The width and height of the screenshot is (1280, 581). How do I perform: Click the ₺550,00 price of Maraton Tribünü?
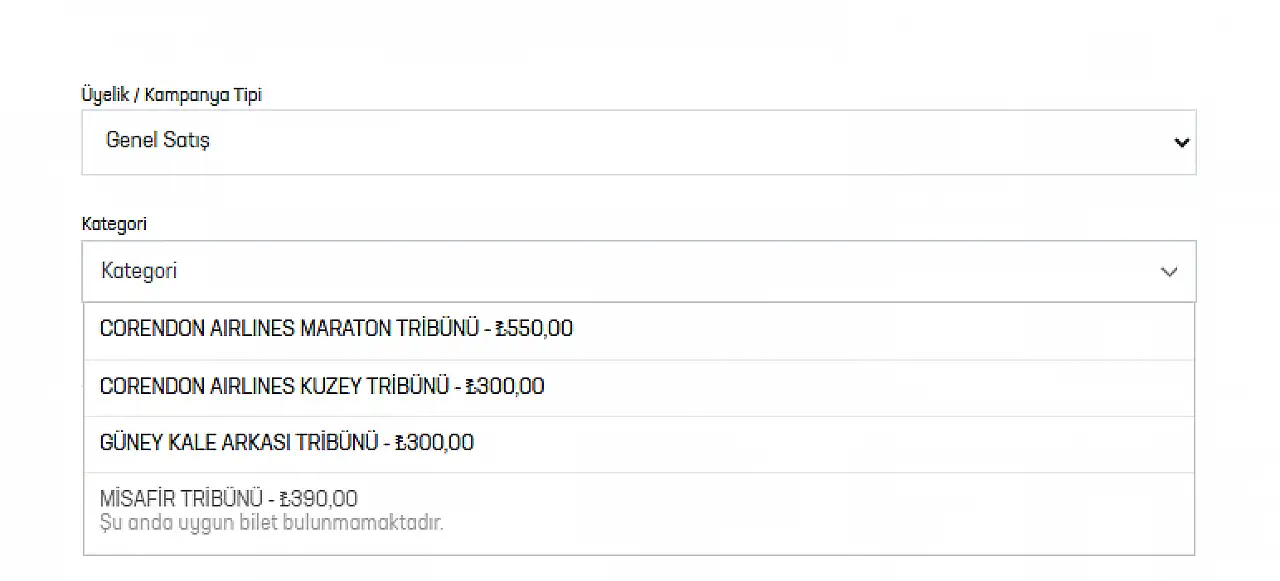(535, 329)
